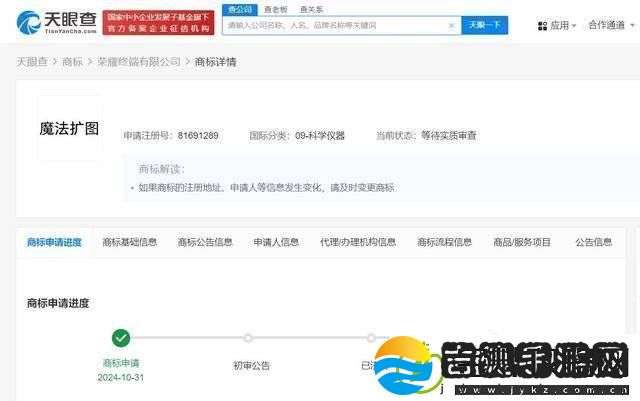
Task: Click the 当前状态 等待实质审查 value
Action: (449, 136)
